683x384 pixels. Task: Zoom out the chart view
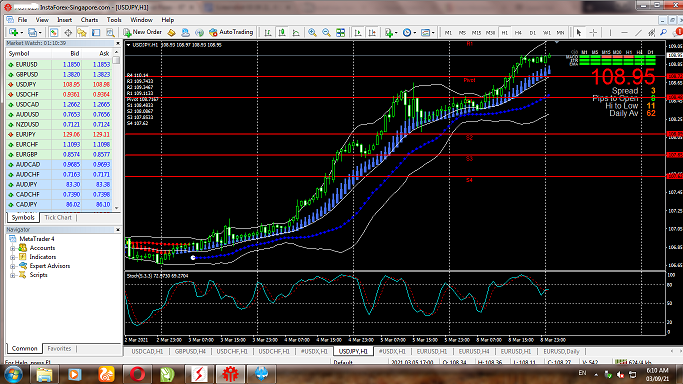click(x=326, y=33)
